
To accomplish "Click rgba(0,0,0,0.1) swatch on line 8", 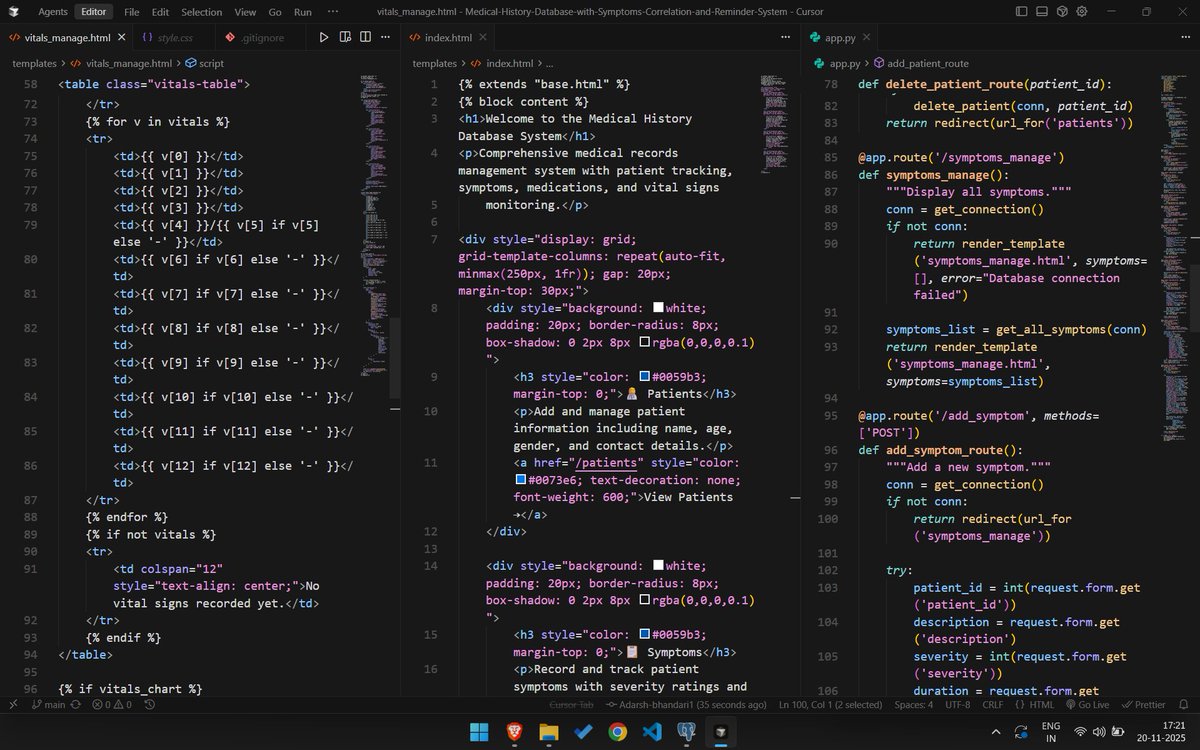I will (644, 343).
